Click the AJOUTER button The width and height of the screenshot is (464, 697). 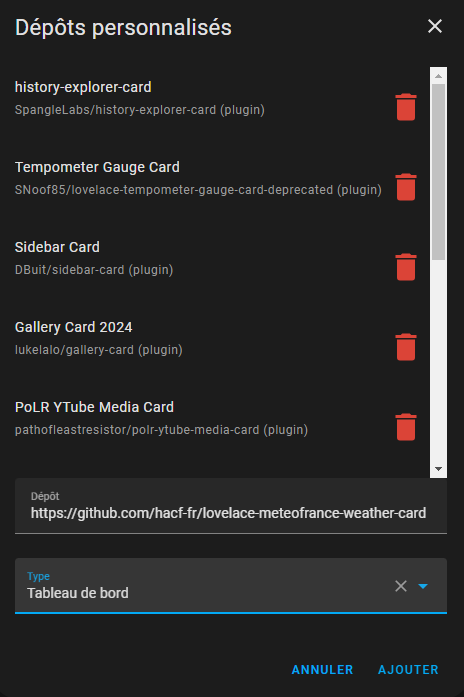(x=408, y=669)
